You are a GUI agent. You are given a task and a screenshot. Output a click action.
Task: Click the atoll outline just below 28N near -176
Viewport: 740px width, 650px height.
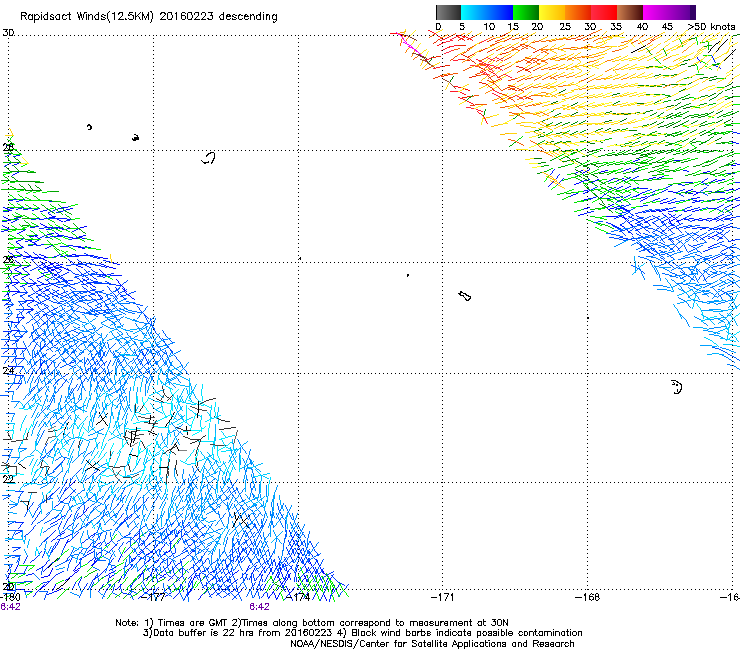tap(209, 158)
